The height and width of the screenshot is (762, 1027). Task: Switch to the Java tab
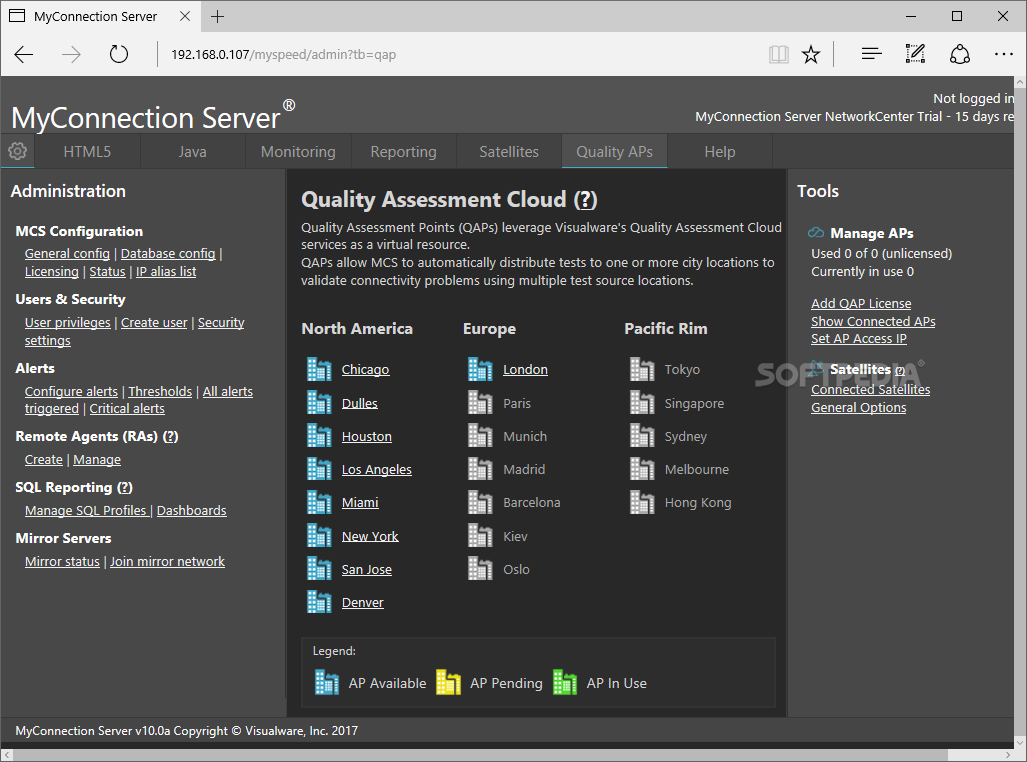click(x=193, y=151)
